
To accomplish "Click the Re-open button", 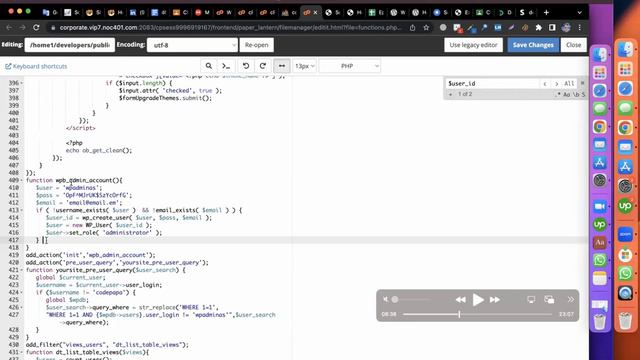I will coord(256,45).
